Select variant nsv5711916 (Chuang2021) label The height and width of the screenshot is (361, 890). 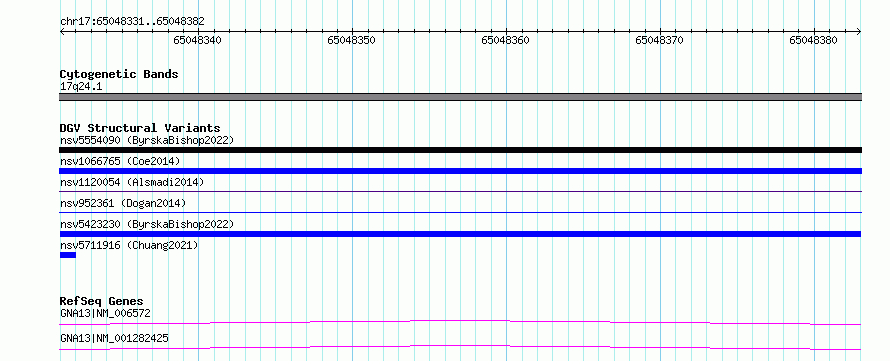pos(129,245)
